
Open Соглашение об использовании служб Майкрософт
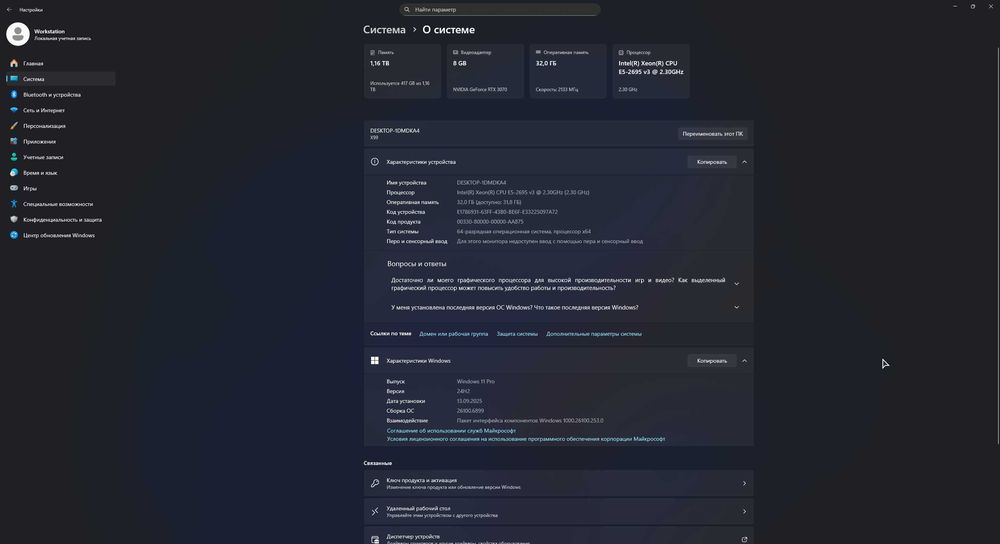(451, 430)
